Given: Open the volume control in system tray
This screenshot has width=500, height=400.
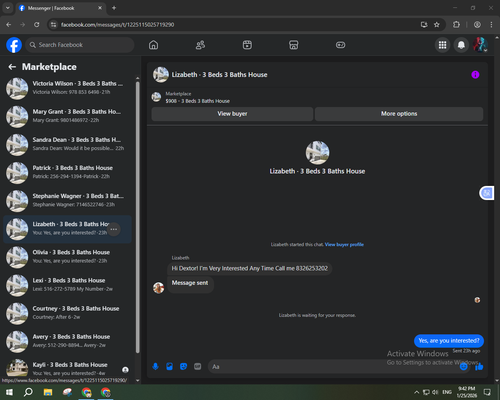Looking at the screenshot, I should pyautogui.click(x=435, y=392).
